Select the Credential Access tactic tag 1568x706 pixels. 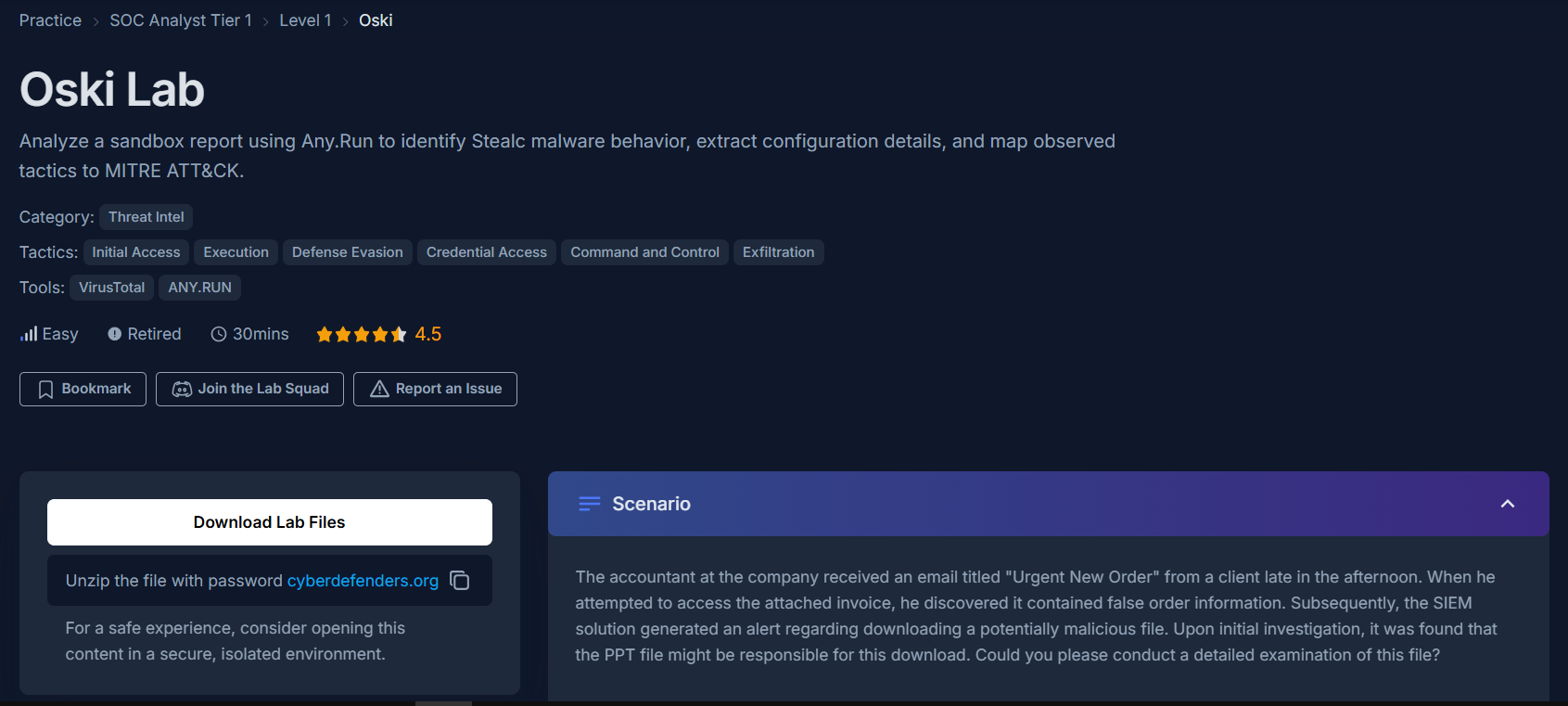coord(487,252)
